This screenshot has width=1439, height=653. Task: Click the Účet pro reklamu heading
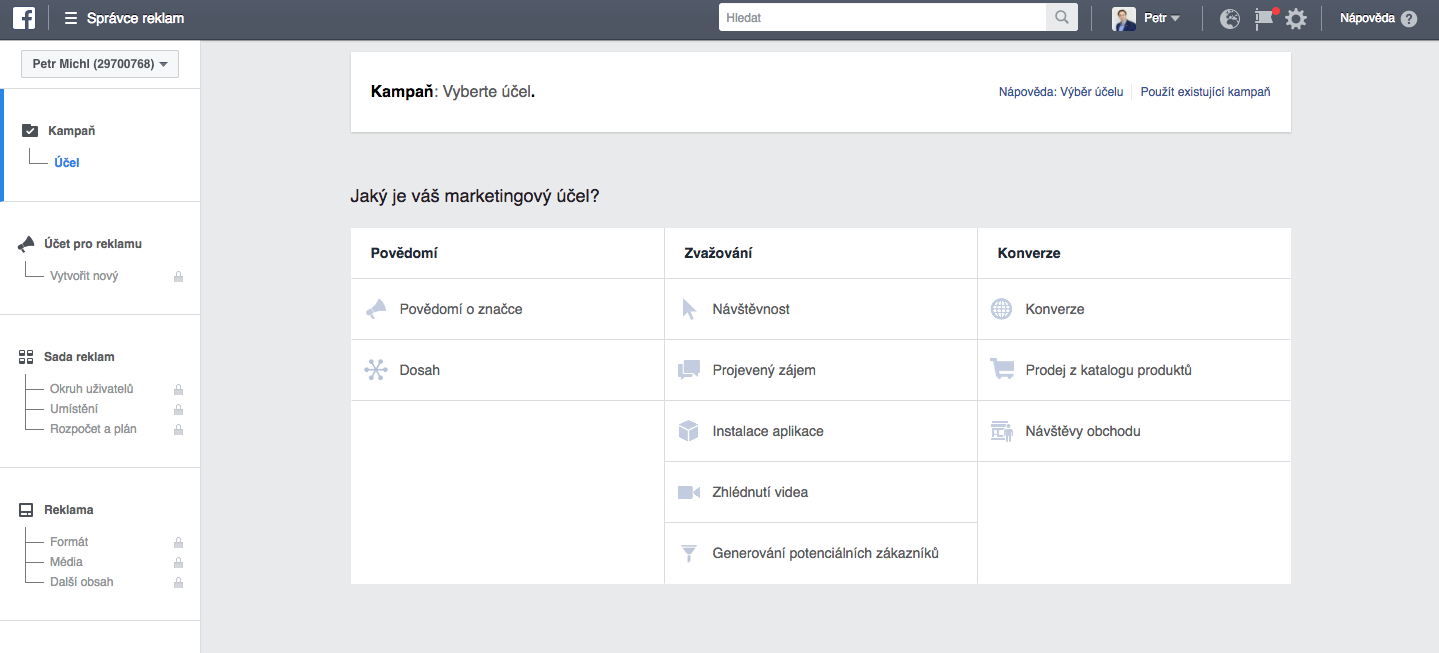[93, 244]
